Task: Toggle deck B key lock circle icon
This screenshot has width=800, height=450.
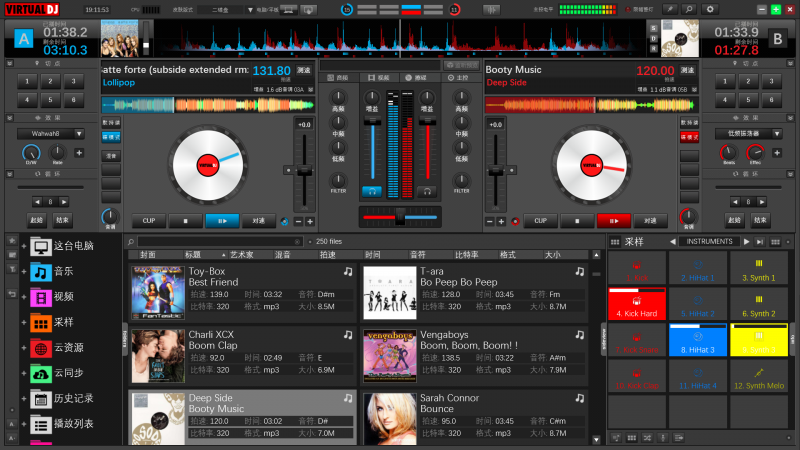Action: pos(515,221)
